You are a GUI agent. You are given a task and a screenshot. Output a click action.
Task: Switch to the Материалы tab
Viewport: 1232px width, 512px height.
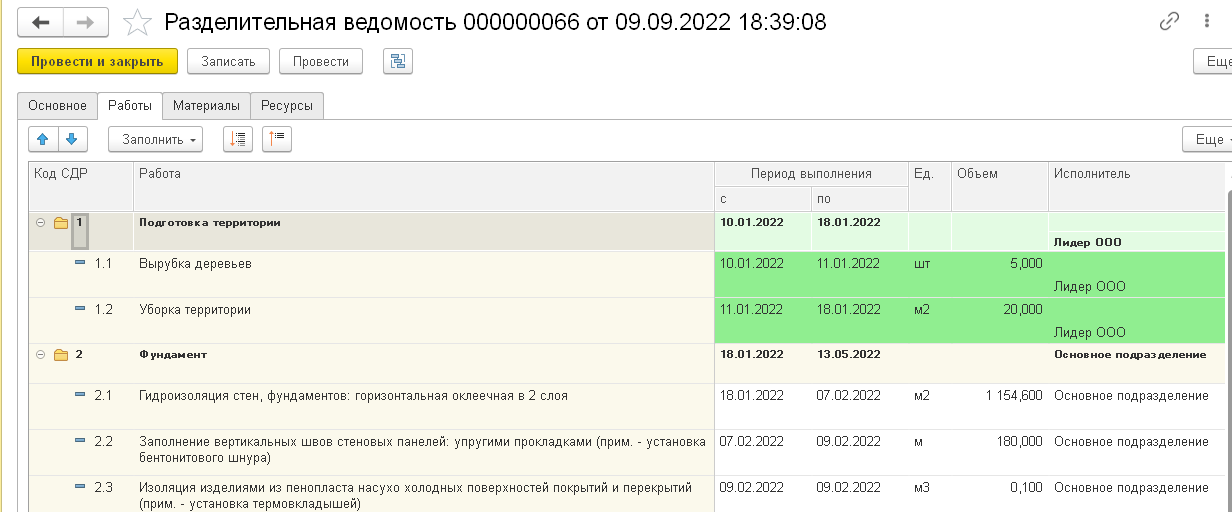click(206, 106)
